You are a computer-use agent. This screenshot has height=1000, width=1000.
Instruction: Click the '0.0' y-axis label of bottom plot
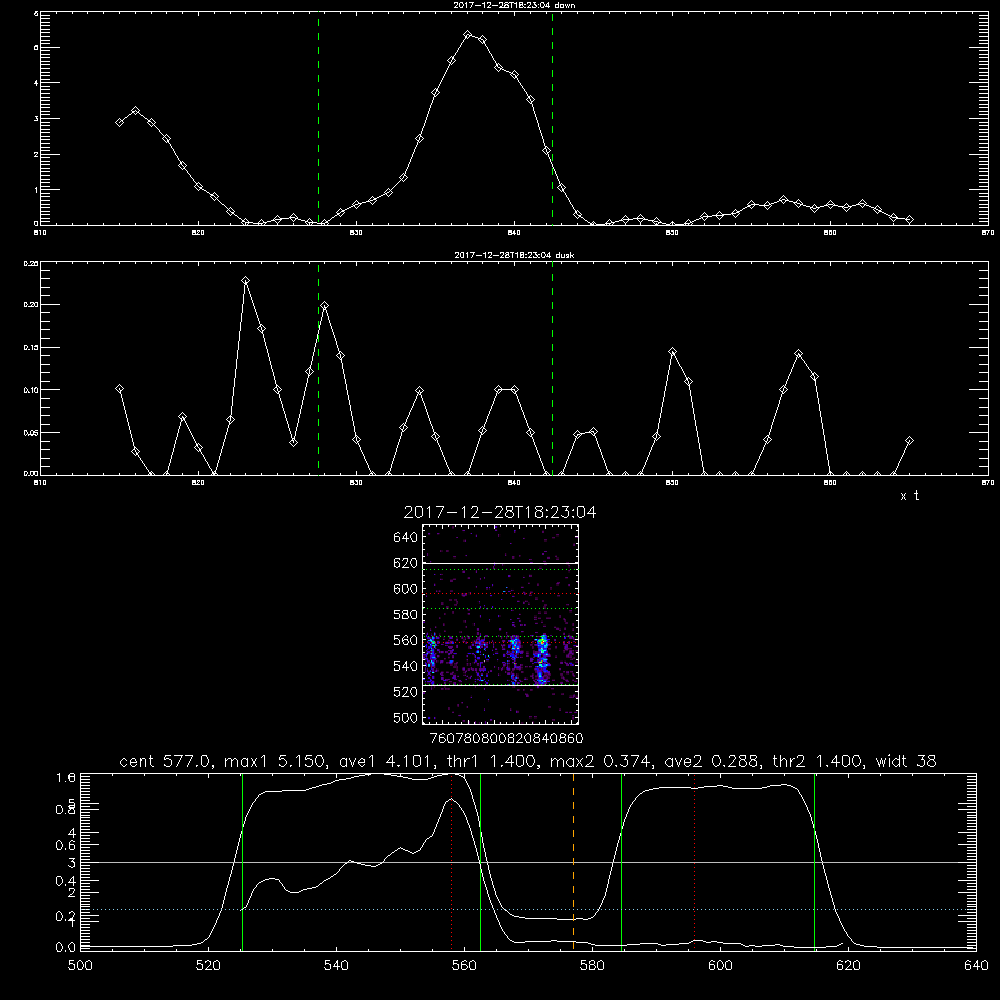click(x=66, y=948)
